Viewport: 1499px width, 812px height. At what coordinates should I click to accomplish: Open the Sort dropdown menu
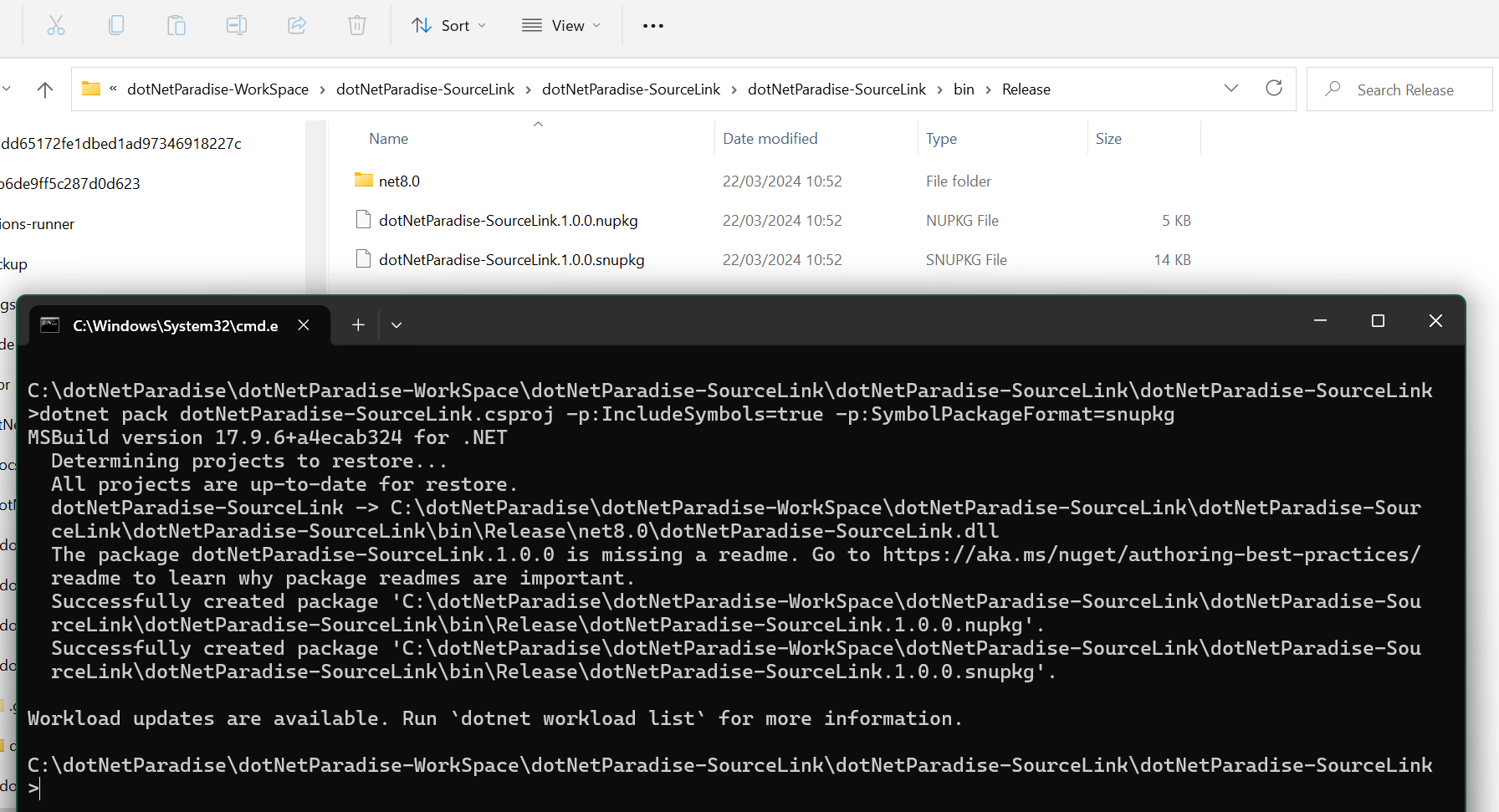[449, 26]
